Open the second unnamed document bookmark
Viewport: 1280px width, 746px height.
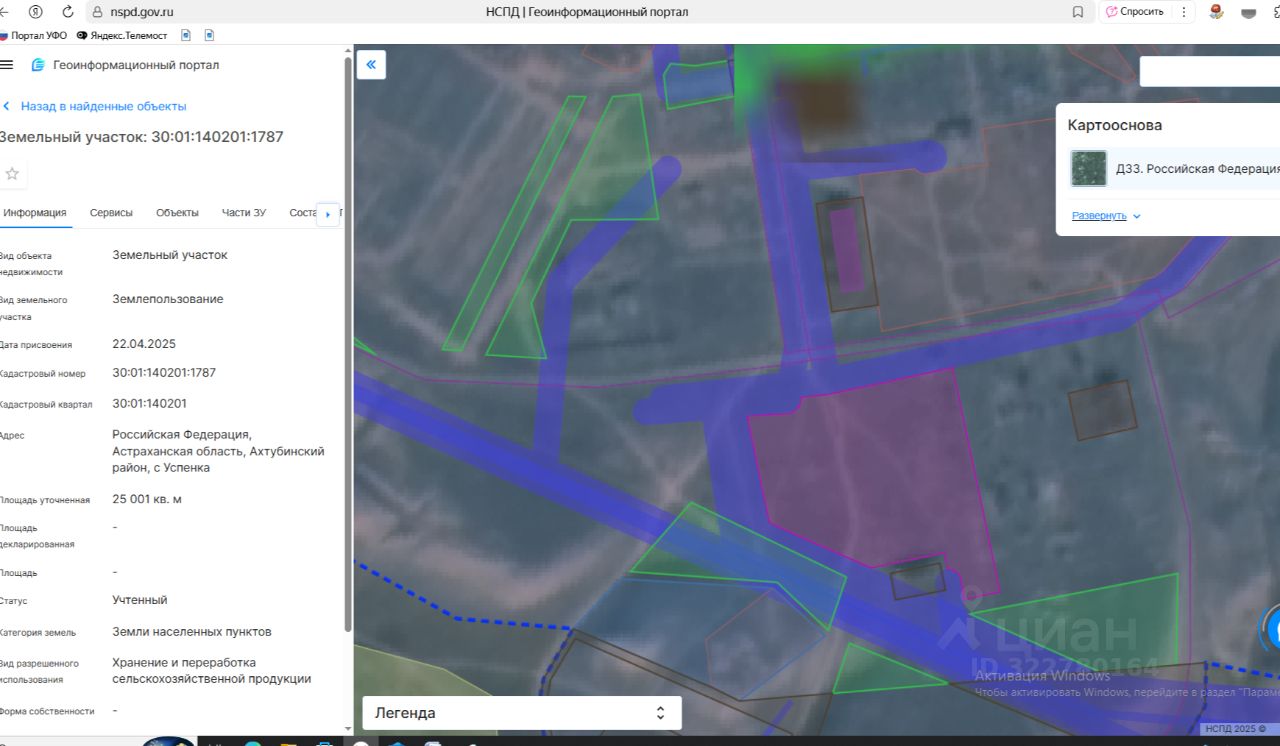pyautogui.click(x=210, y=35)
